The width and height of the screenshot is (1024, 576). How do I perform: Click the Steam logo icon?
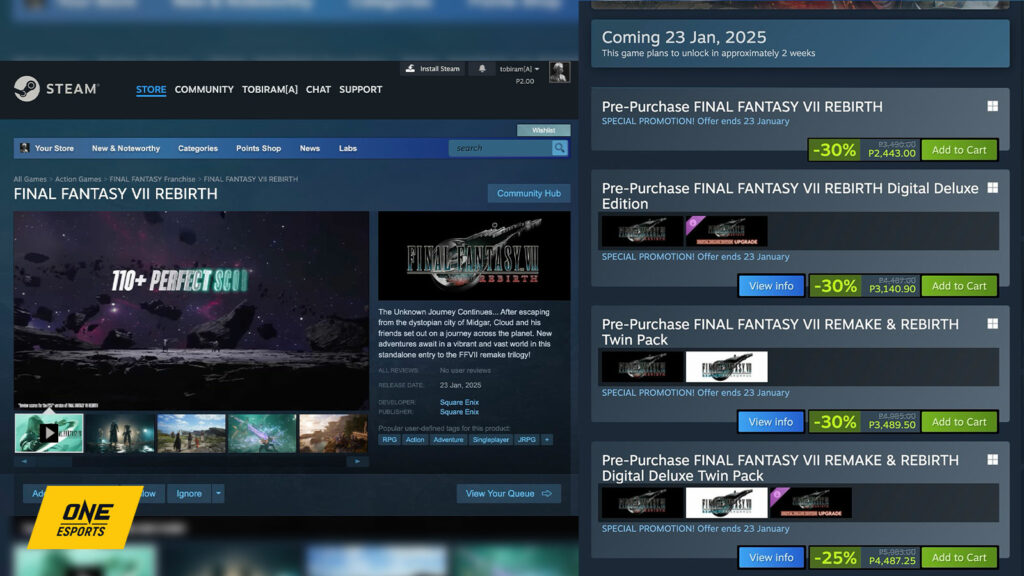pos(27,89)
